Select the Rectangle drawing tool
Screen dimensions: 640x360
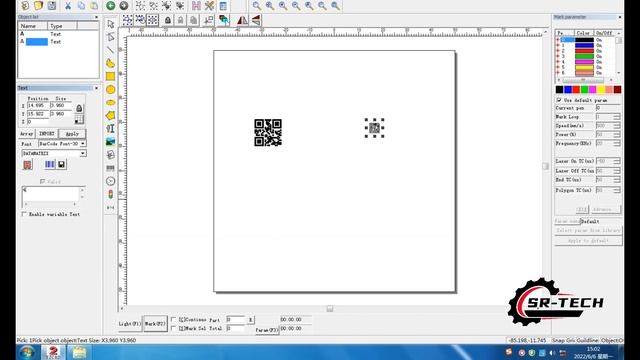pos(110,76)
